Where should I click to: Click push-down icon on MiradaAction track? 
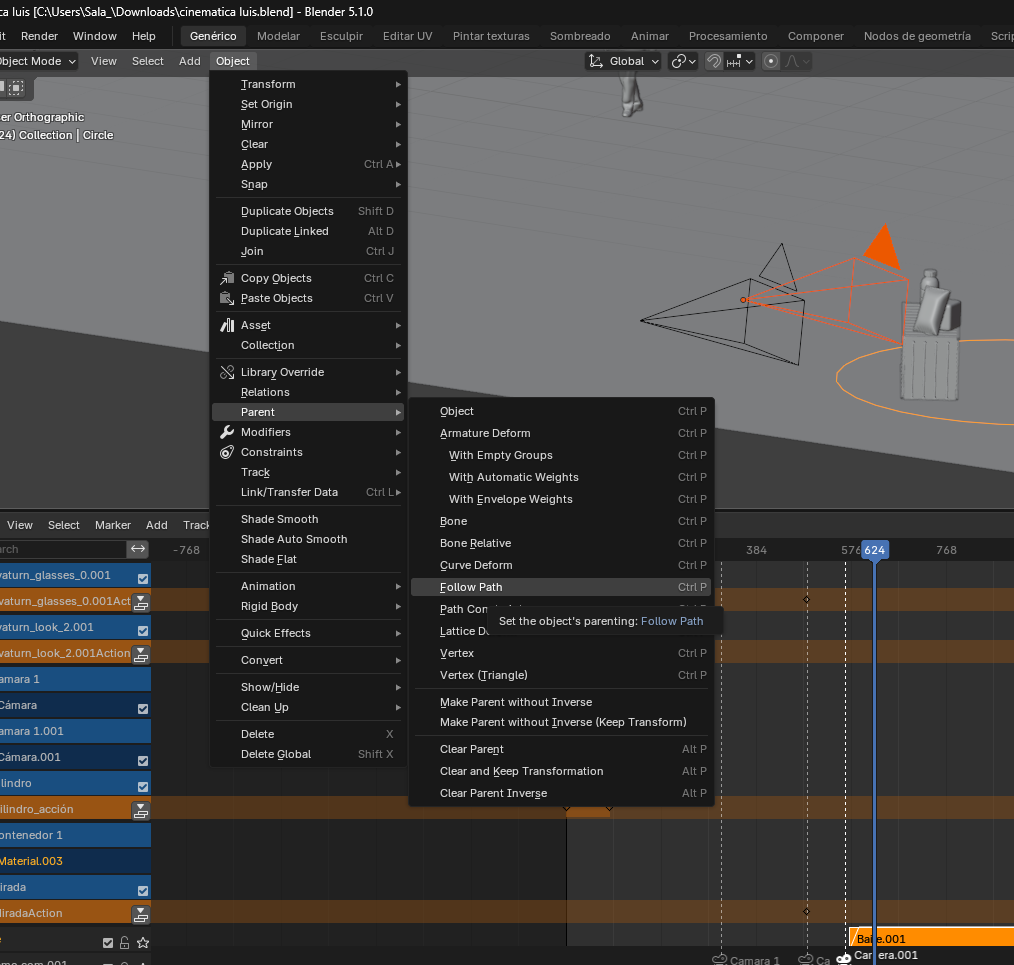click(x=141, y=913)
